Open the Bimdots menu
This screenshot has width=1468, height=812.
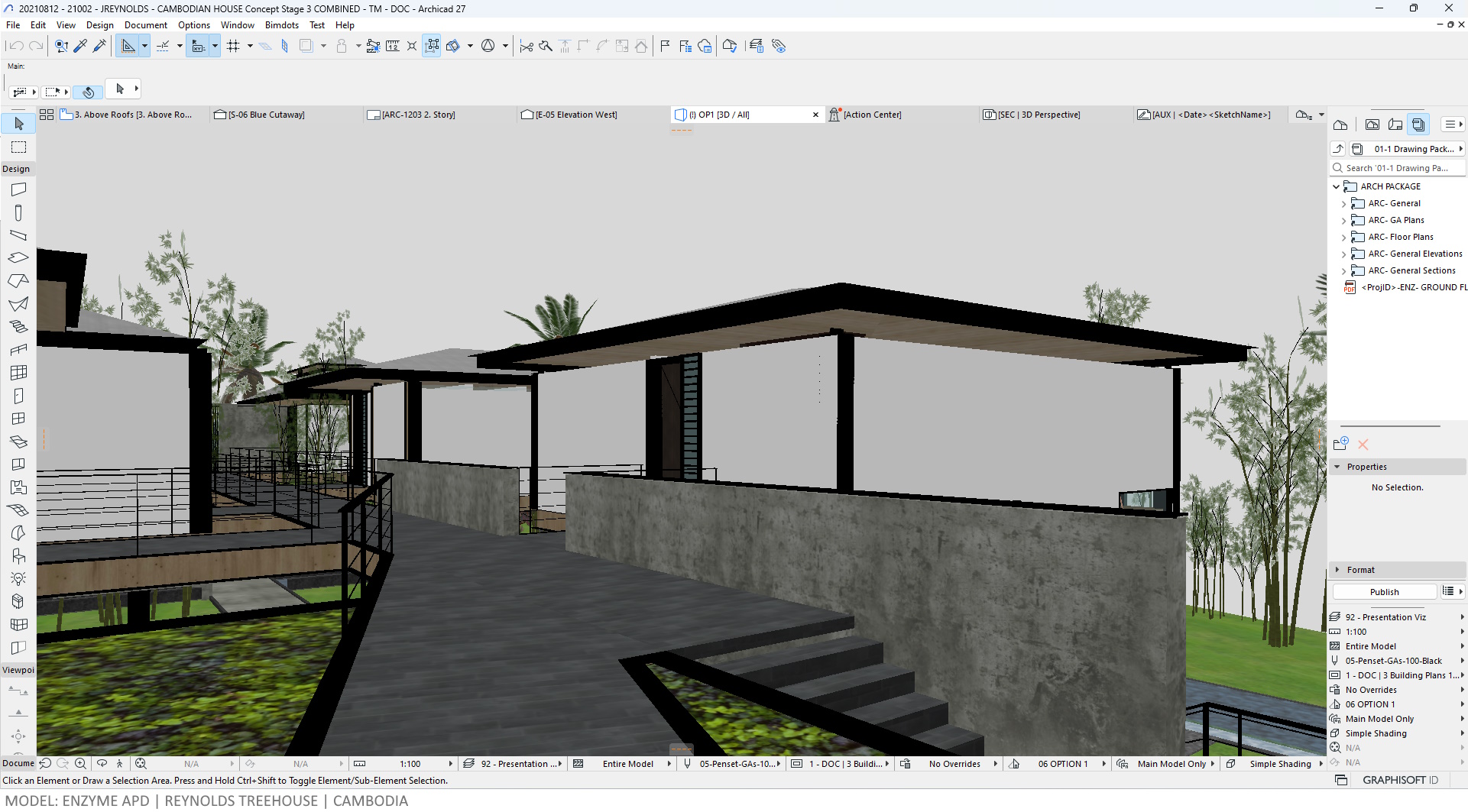tap(281, 25)
